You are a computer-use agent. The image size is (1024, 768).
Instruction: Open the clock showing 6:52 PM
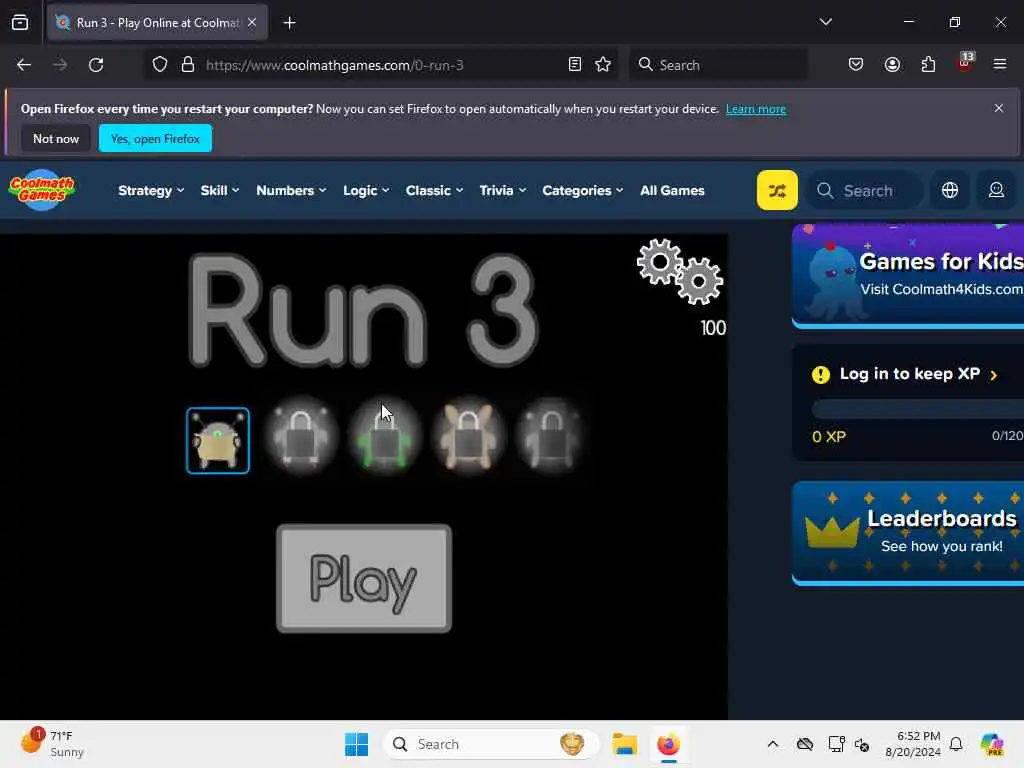point(912,744)
